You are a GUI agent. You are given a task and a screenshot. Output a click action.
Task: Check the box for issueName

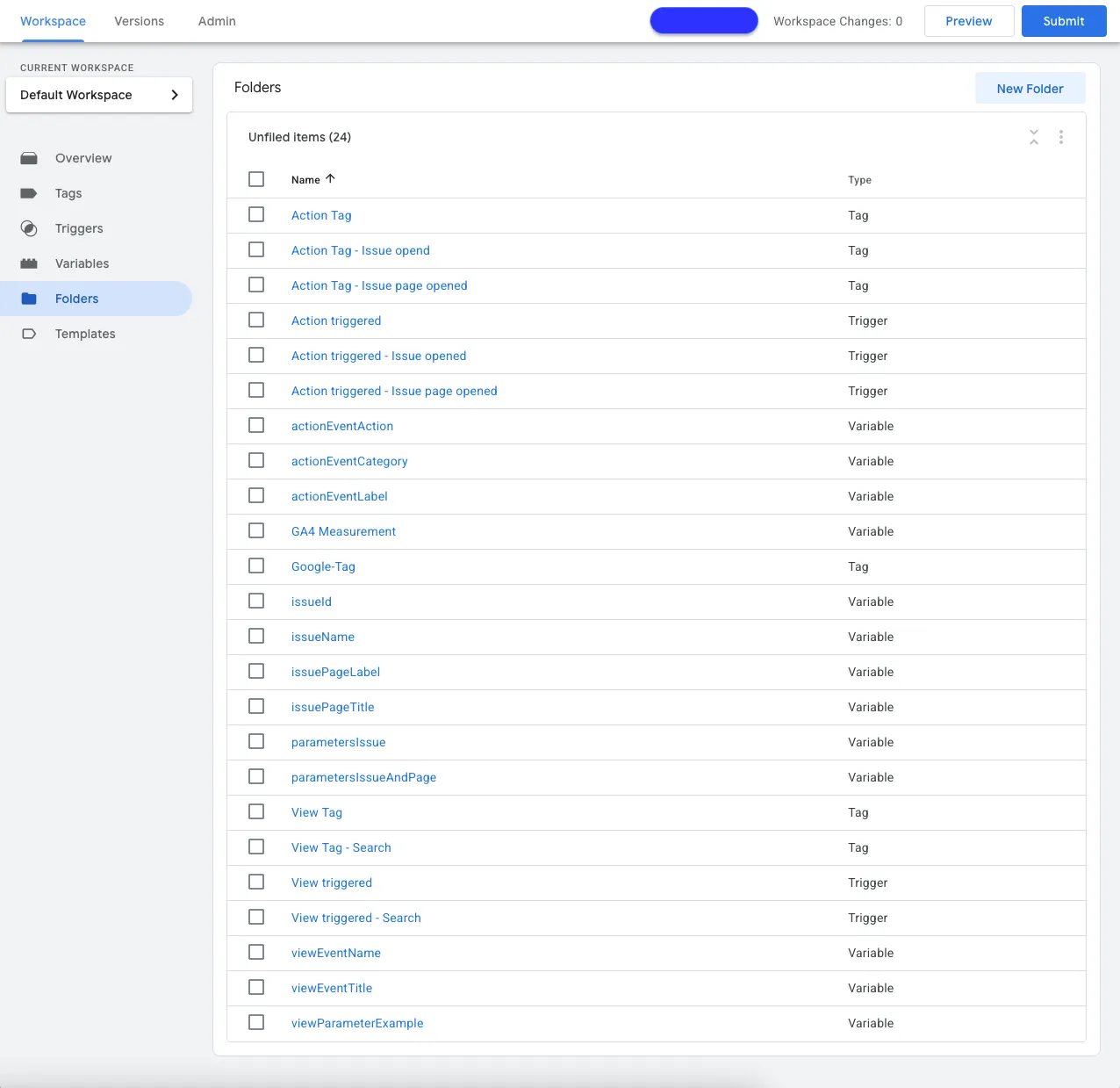coord(256,636)
